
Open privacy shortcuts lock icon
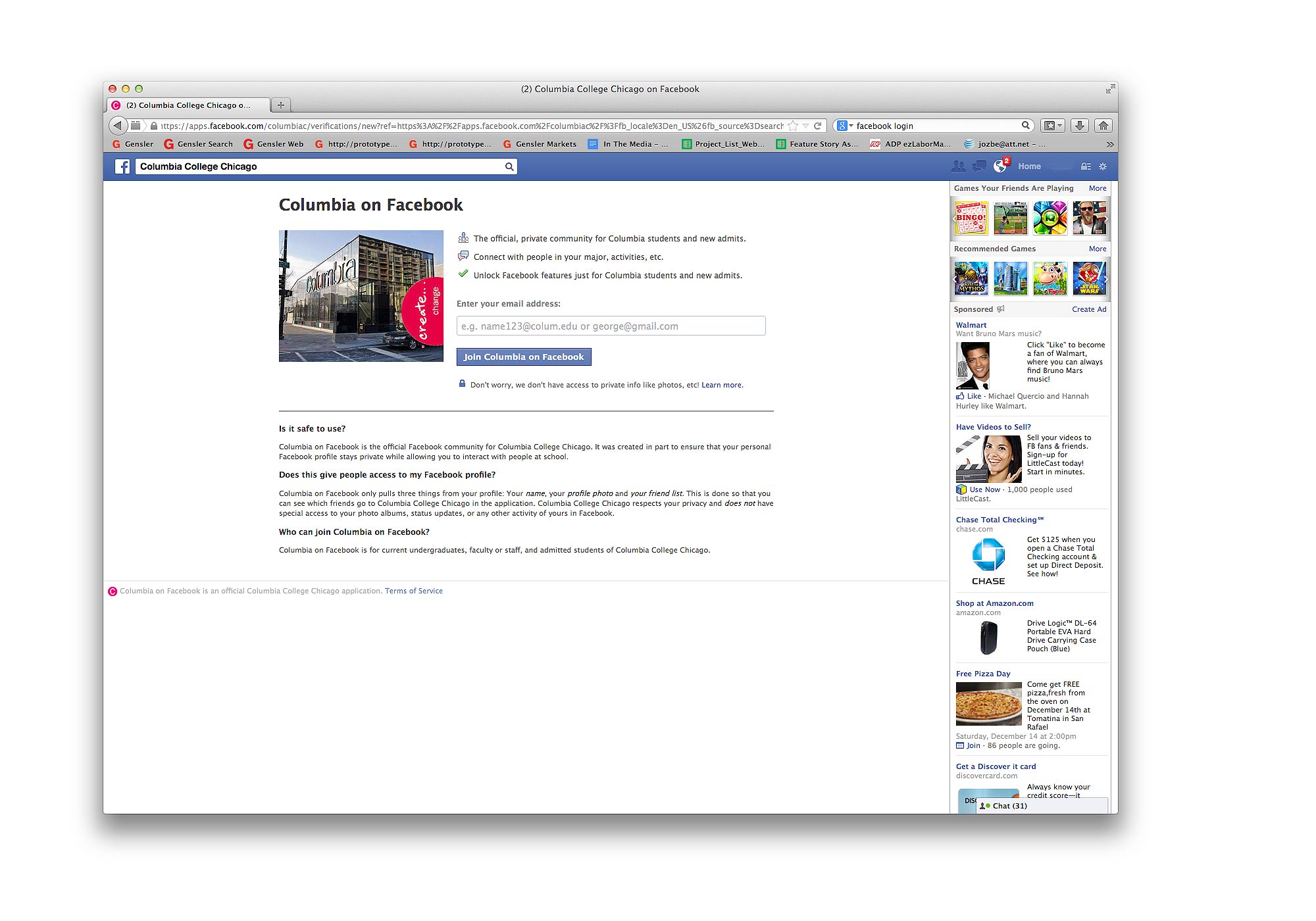click(1086, 166)
